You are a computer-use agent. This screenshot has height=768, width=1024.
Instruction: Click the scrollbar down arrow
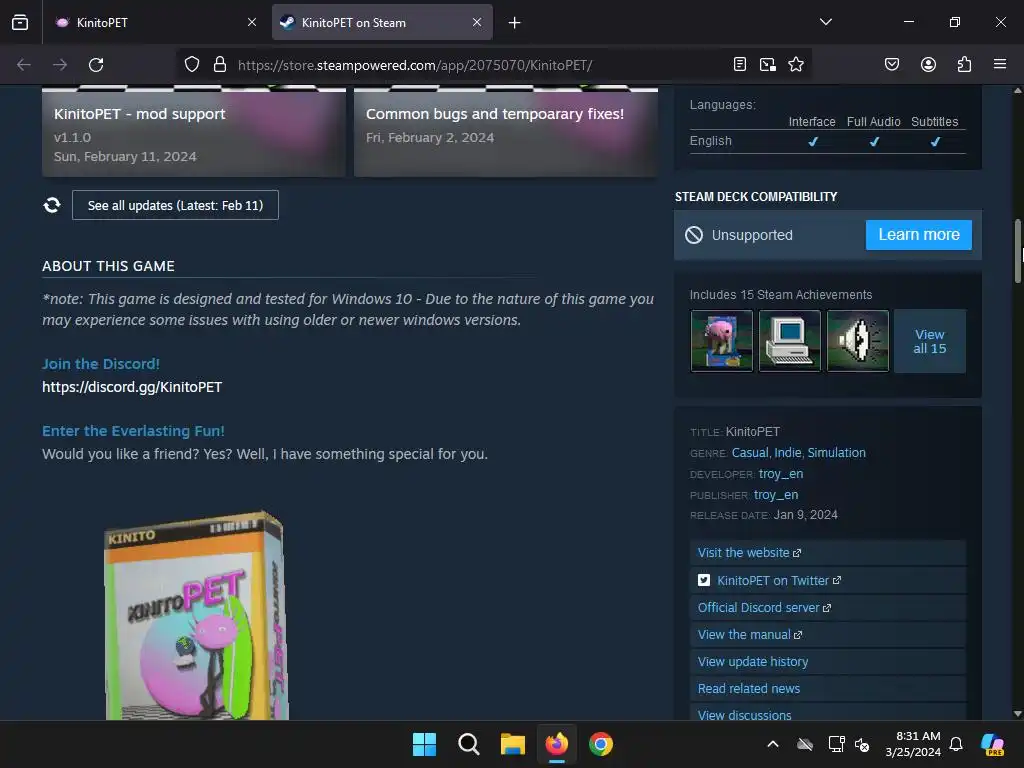click(x=1017, y=714)
